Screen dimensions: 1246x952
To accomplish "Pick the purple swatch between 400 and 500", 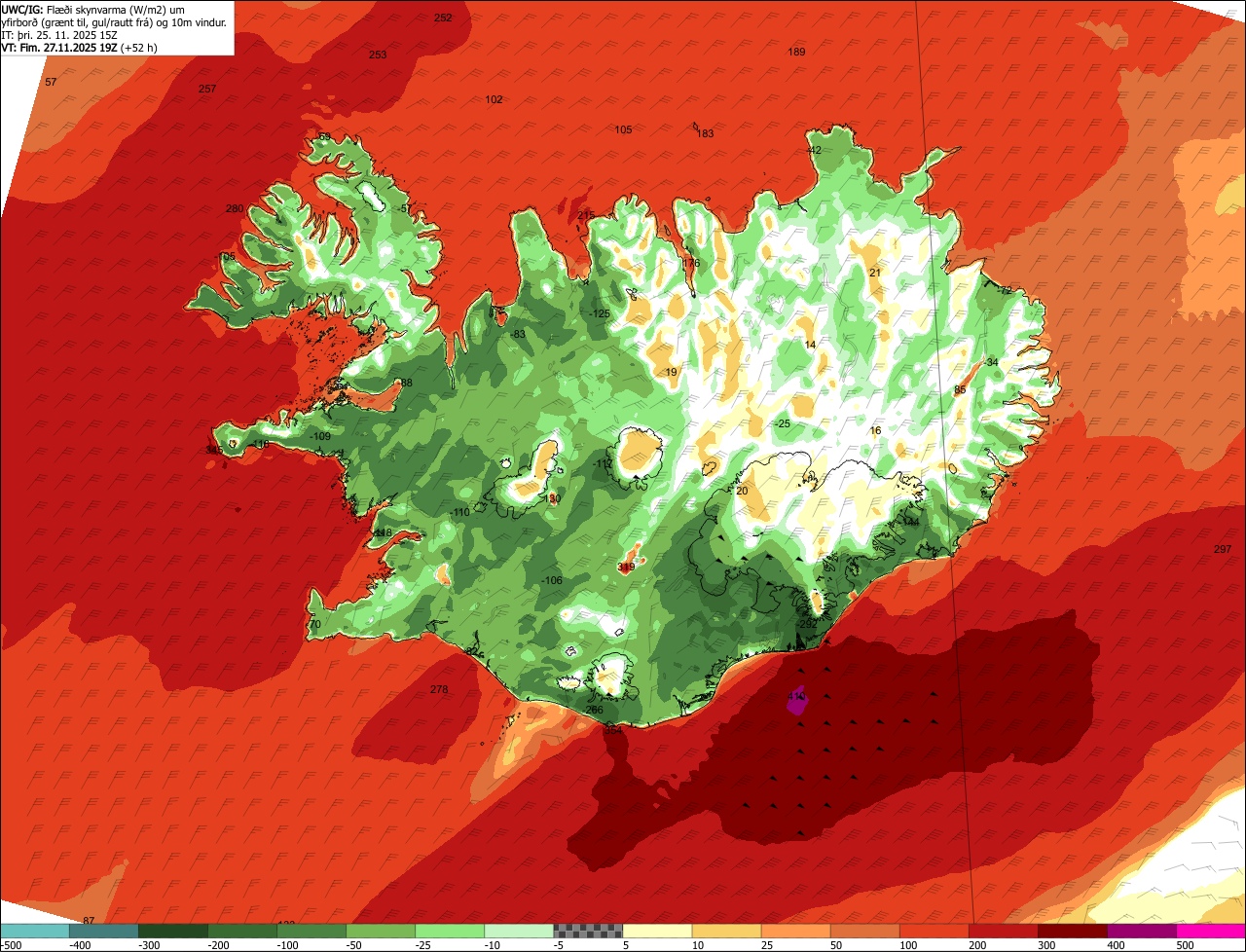I will 1141,931.
